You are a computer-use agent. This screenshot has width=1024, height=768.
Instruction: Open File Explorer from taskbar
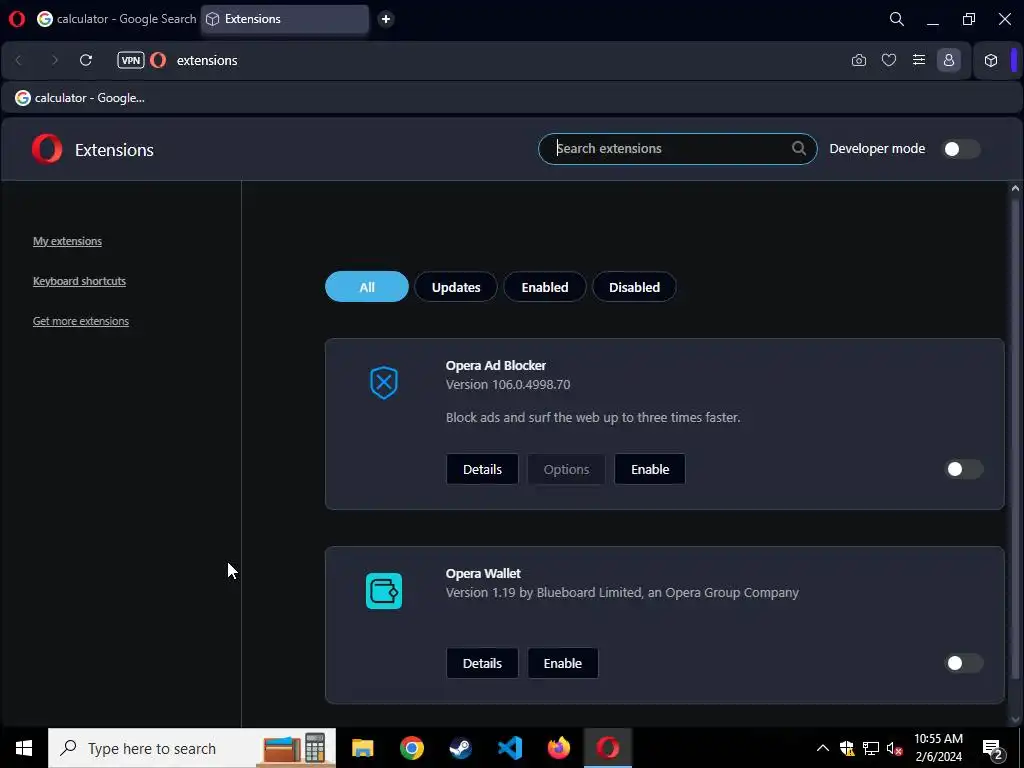point(362,748)
